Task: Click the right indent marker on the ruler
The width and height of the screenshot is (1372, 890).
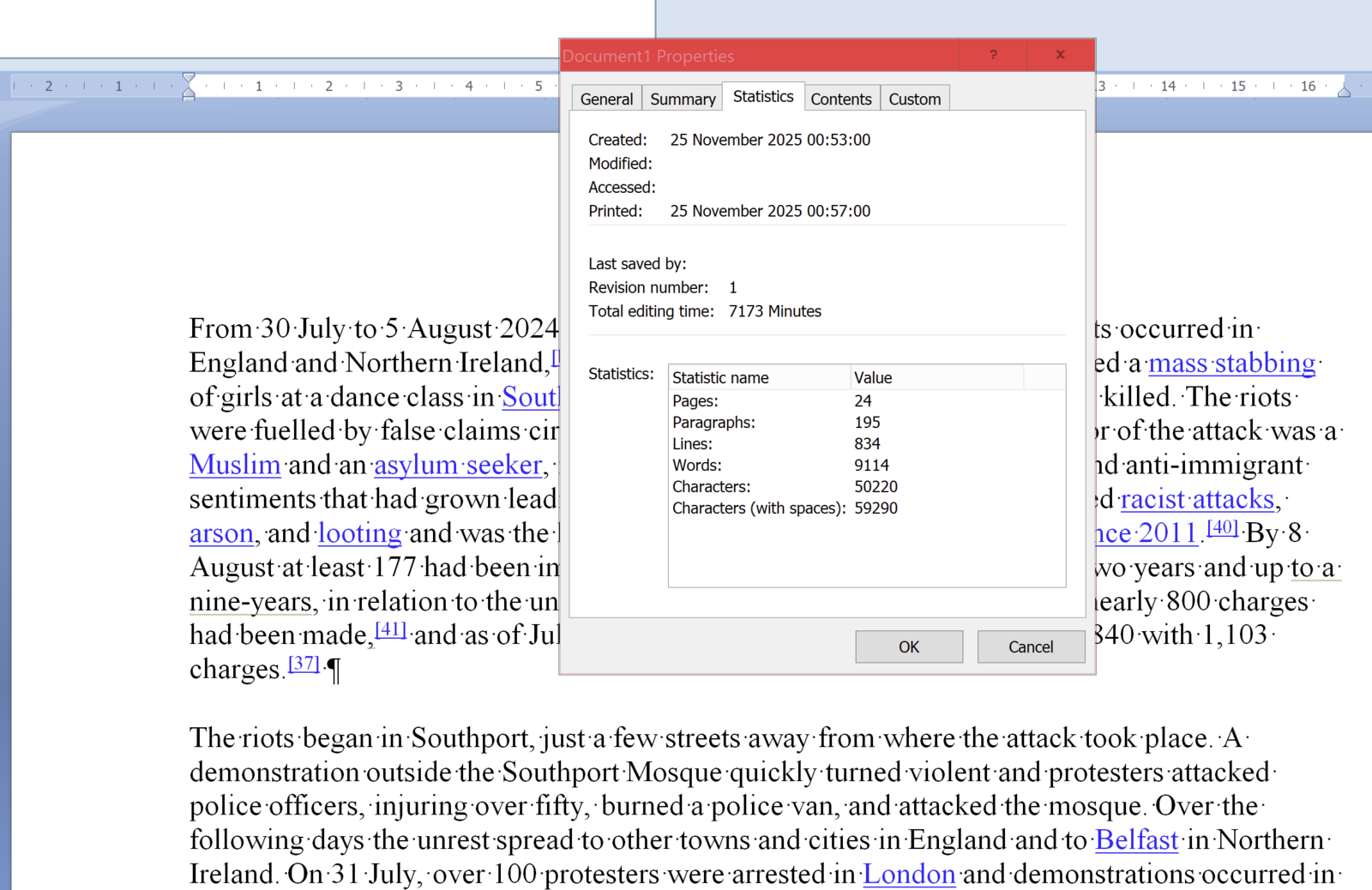Action: tap(1344, 91)
